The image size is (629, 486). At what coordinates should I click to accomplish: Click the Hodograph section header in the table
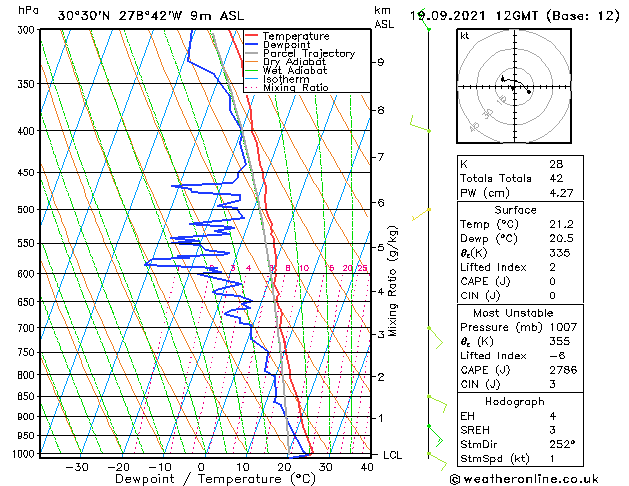(x=515, y=401)
